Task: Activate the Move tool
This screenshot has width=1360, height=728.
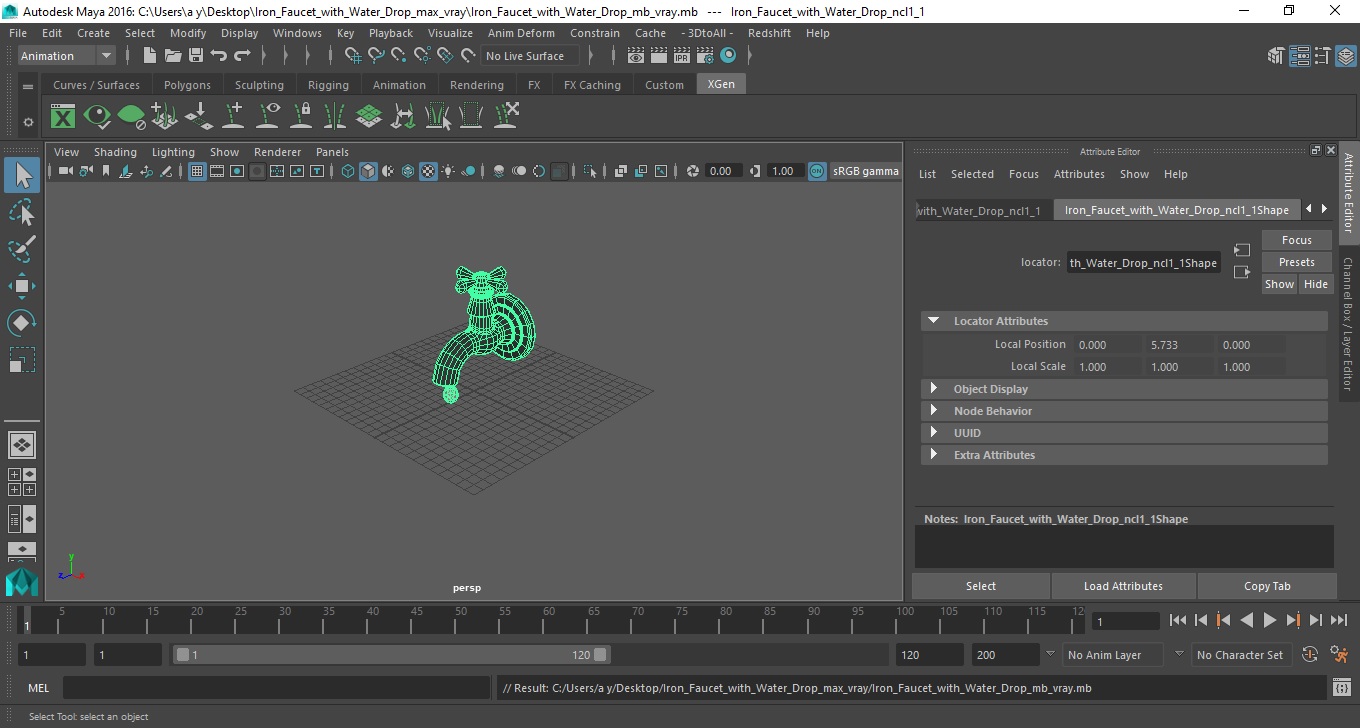Action: pyautogui.click(x=22, y=286)
